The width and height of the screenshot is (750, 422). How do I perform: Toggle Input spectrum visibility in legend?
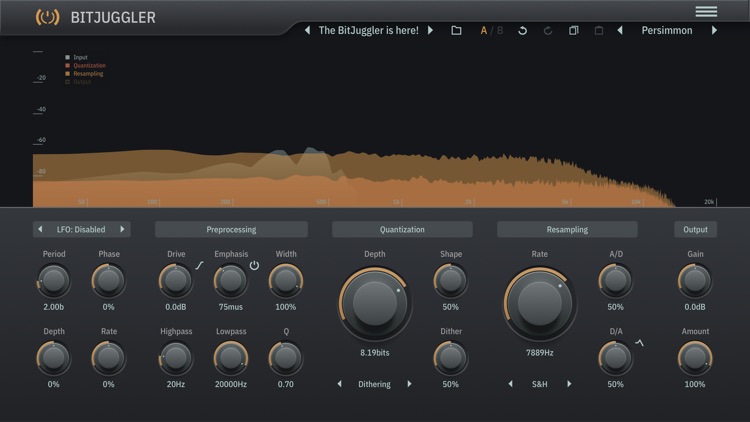pyautogui.click(x=77, y=57)
